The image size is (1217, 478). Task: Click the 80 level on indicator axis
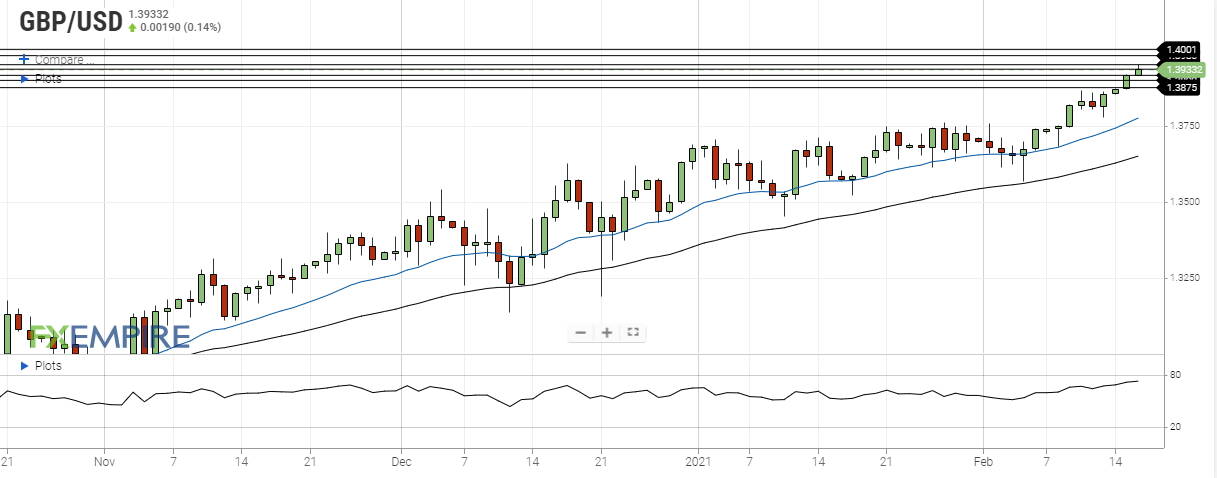1175,374
